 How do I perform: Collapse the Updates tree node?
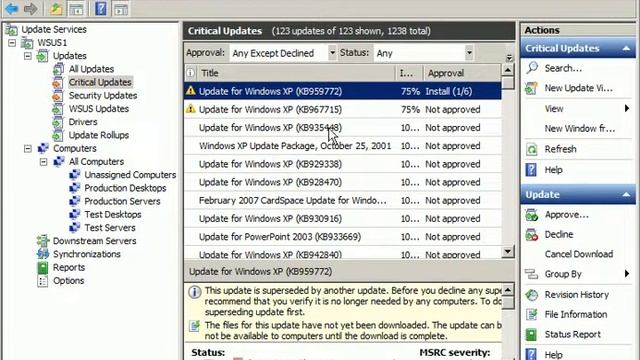coord(27,56)
